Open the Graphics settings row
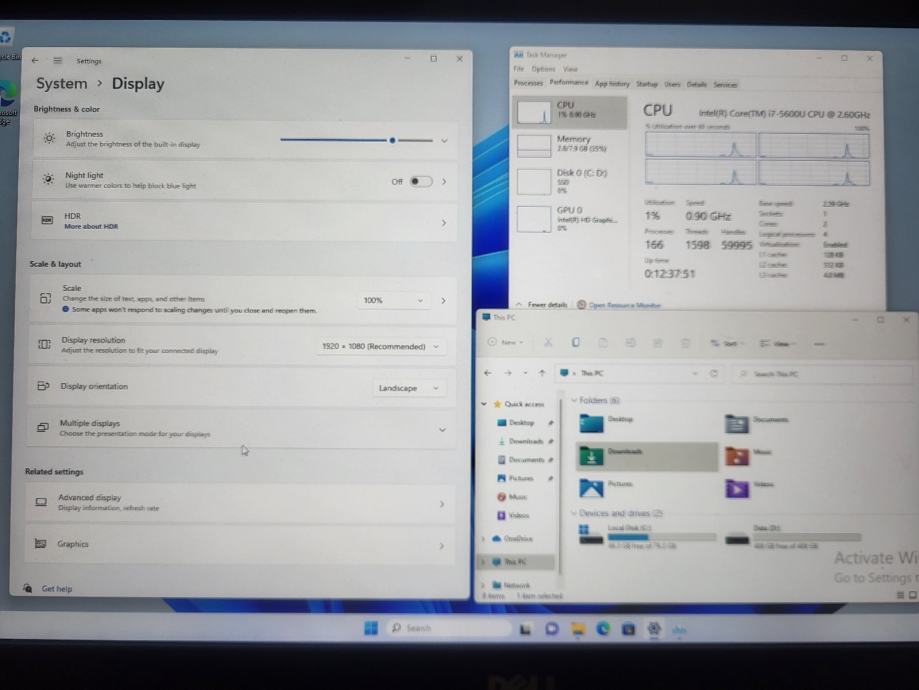919x690 pixels. (x=240, y=545)
